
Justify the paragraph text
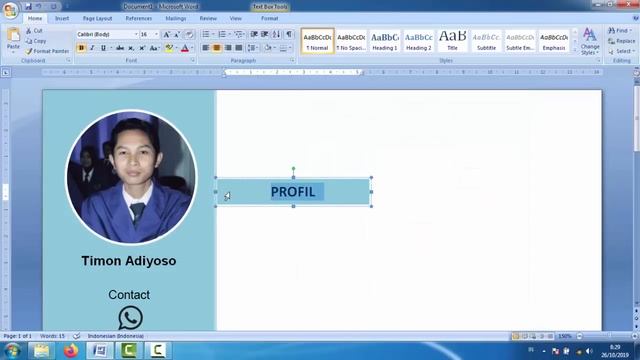point(239,48)
